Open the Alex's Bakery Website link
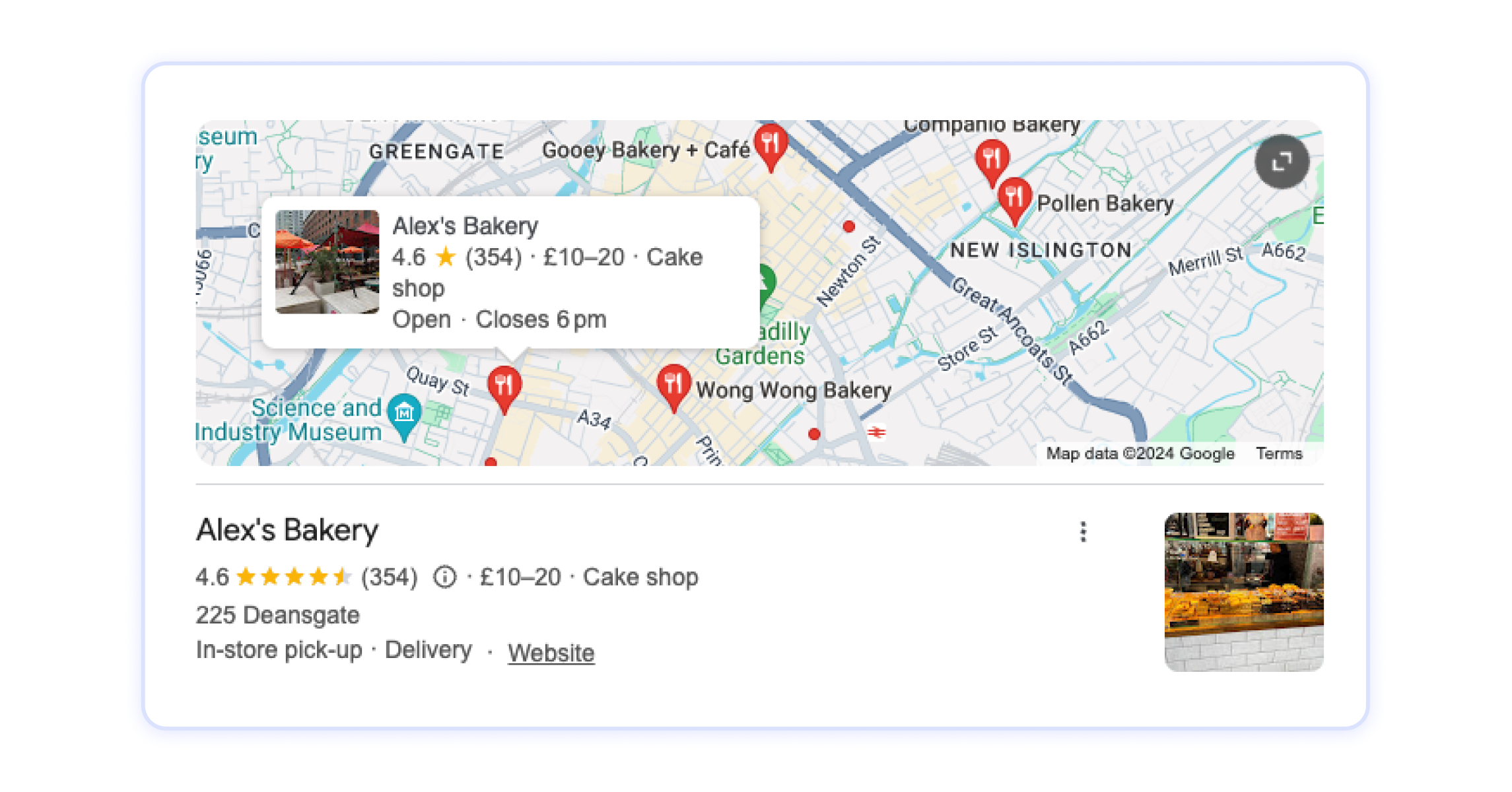 point(551,652)
